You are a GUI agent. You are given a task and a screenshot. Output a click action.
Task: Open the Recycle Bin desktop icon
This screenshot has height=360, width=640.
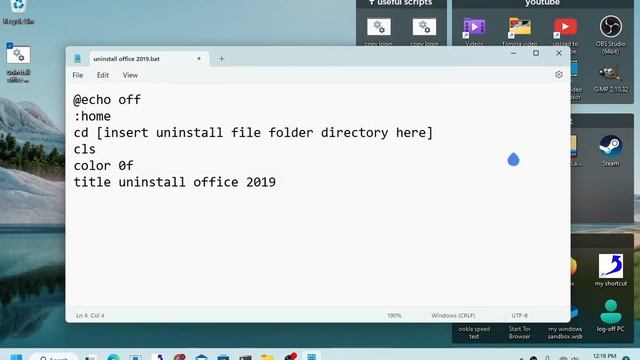point(18,12)
